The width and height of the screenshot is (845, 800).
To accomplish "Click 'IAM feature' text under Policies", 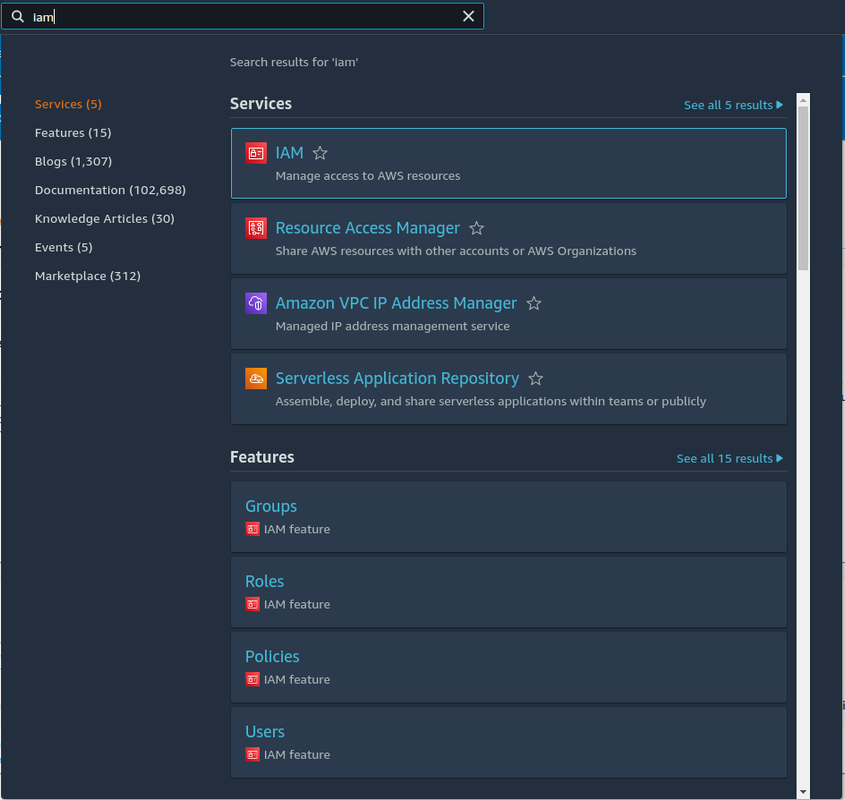I will click(x=297, y=680).
